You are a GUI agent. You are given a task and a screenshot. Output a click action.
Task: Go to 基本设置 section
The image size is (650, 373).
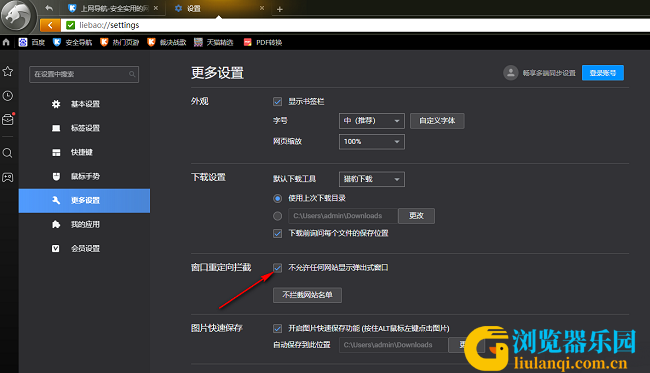tap(85, 104)
